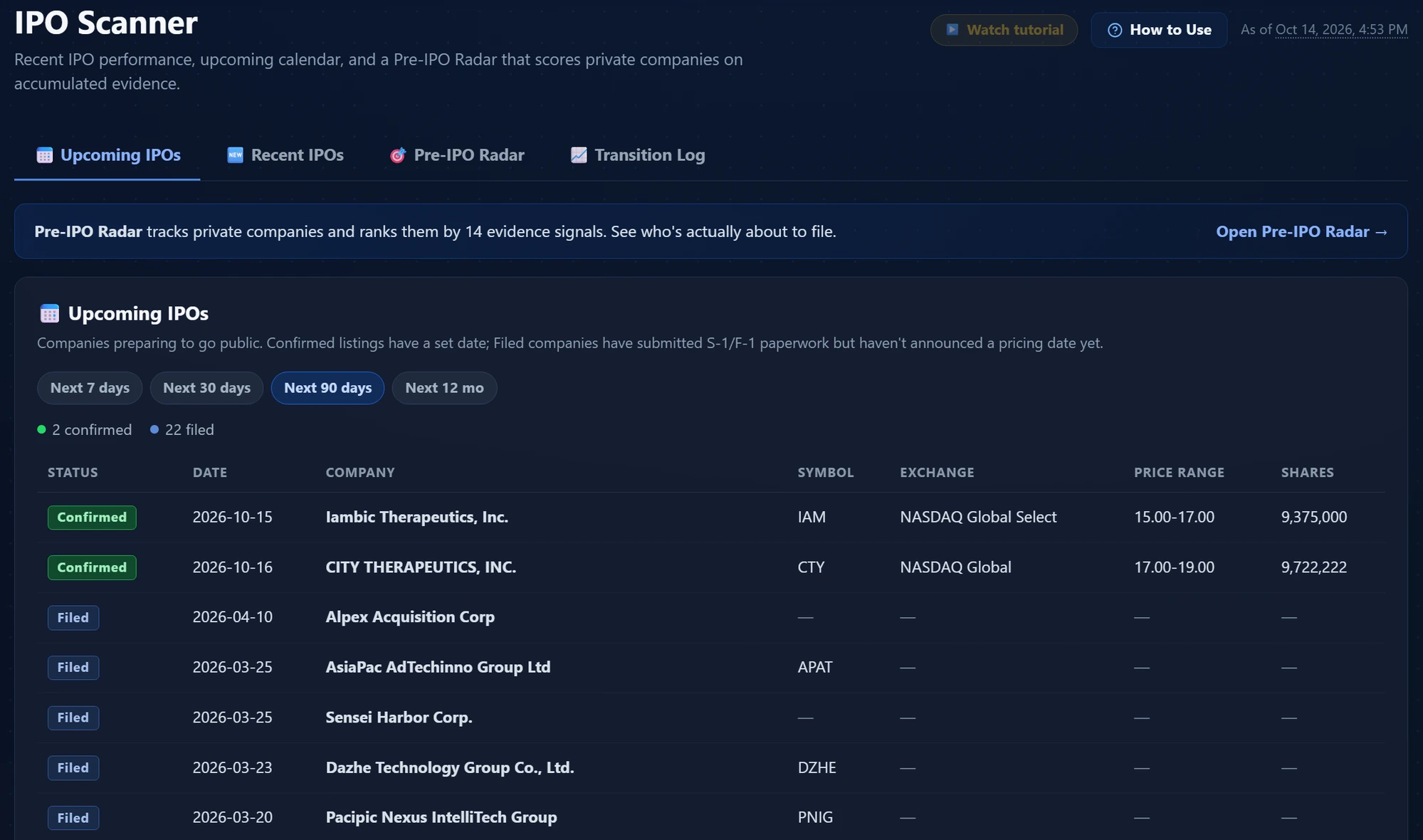The width and height of the screenshot is (1423, 840).
Task: Click the Filed badge for Pacipic Nexus IntelliTech
Action: click(x=73, y=818)
